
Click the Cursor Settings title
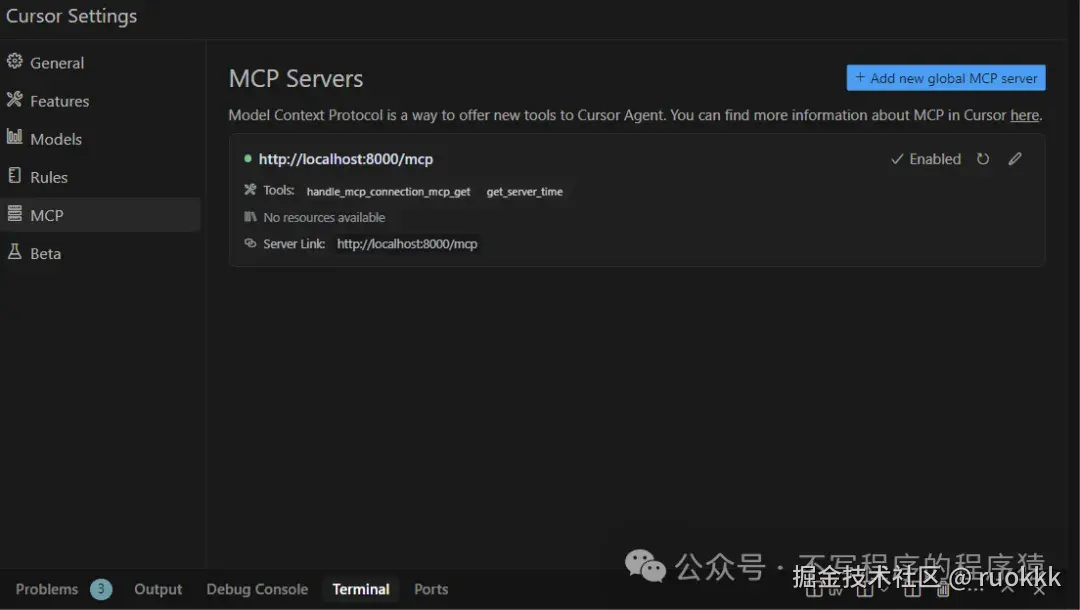(x=72, y=16)
